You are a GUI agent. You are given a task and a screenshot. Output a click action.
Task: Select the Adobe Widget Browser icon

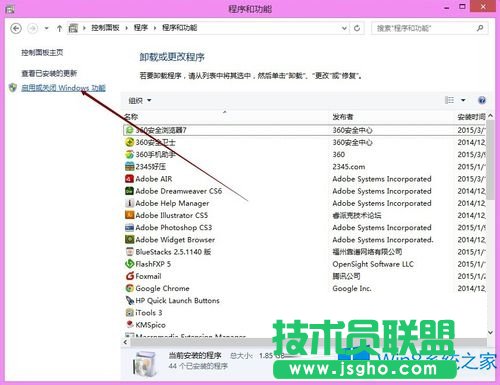129,239
